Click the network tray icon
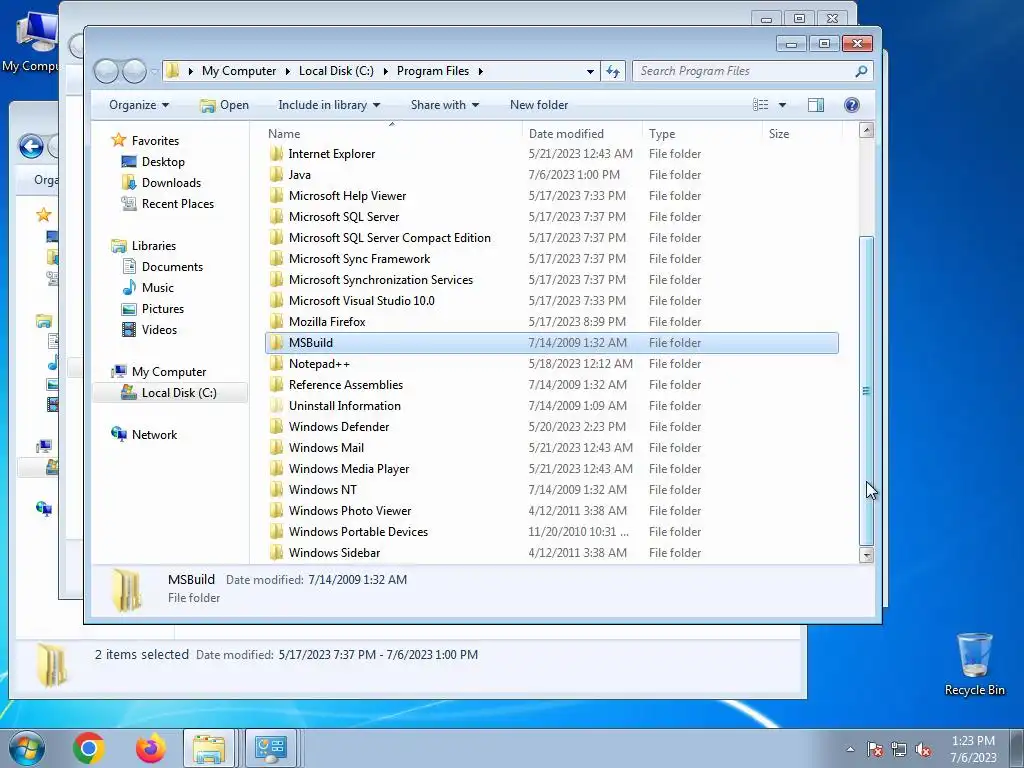 (899, 750)
